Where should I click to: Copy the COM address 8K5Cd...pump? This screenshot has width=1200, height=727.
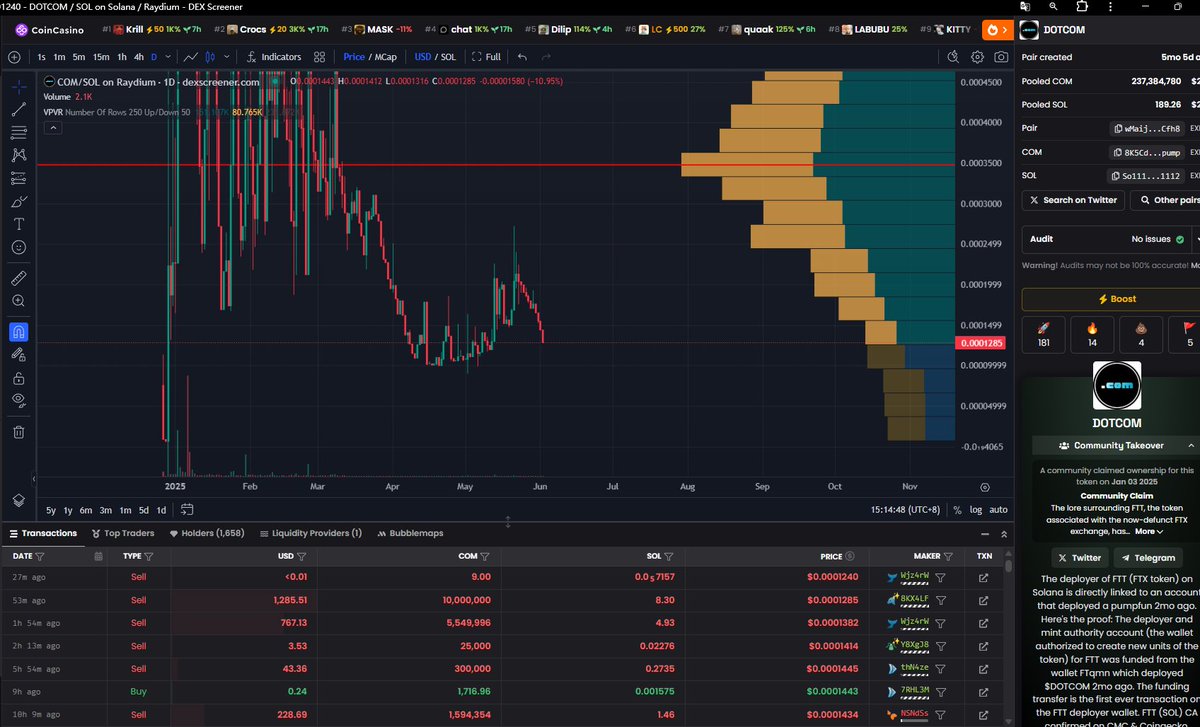click(1148, 152)
